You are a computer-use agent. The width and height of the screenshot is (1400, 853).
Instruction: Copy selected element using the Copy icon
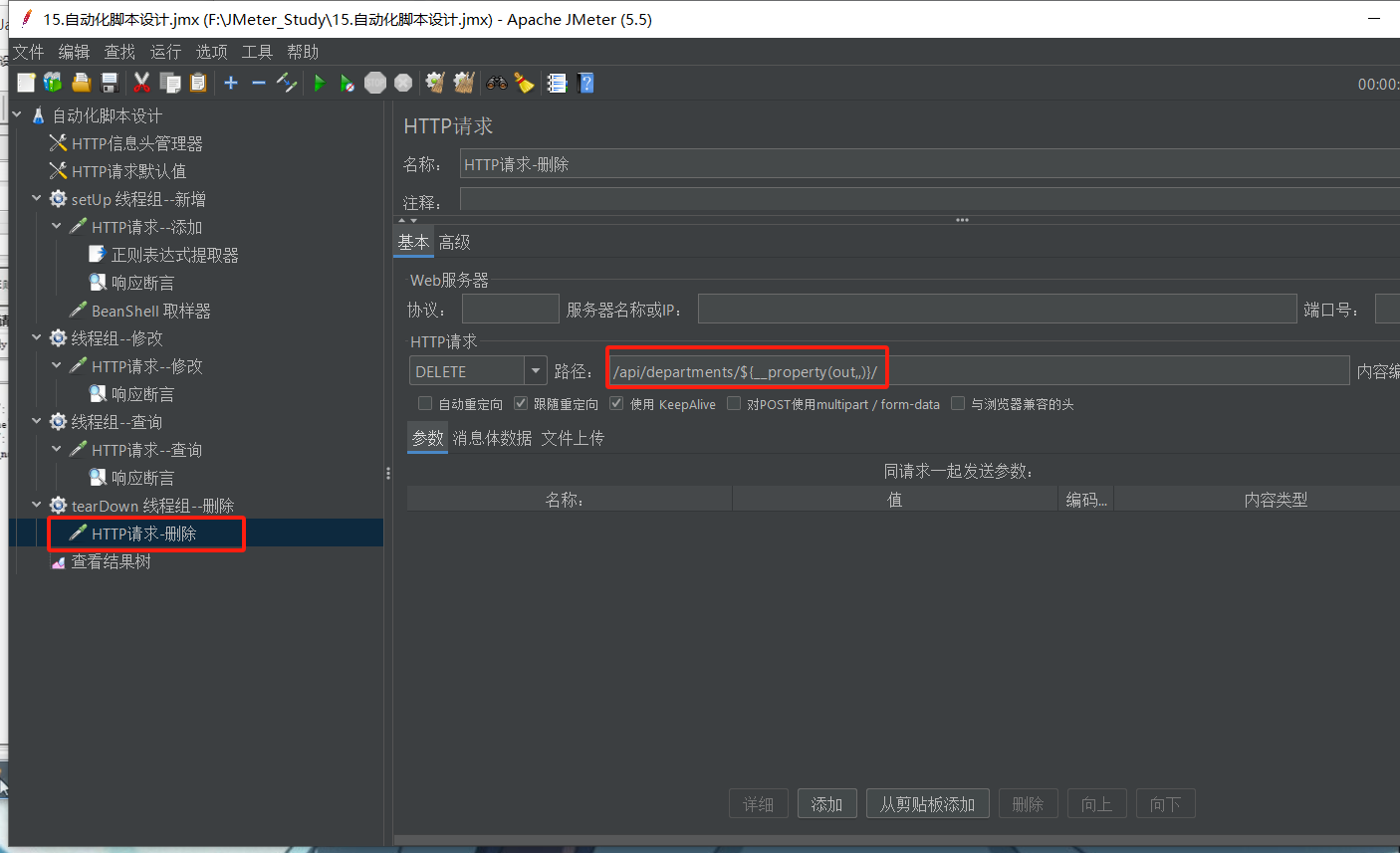(170, 83)
